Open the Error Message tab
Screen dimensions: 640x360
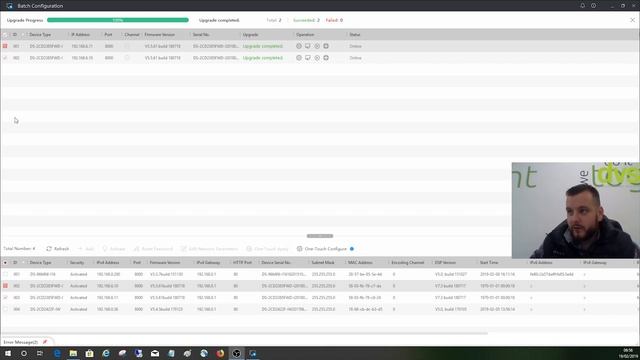[x=21, y=342]
